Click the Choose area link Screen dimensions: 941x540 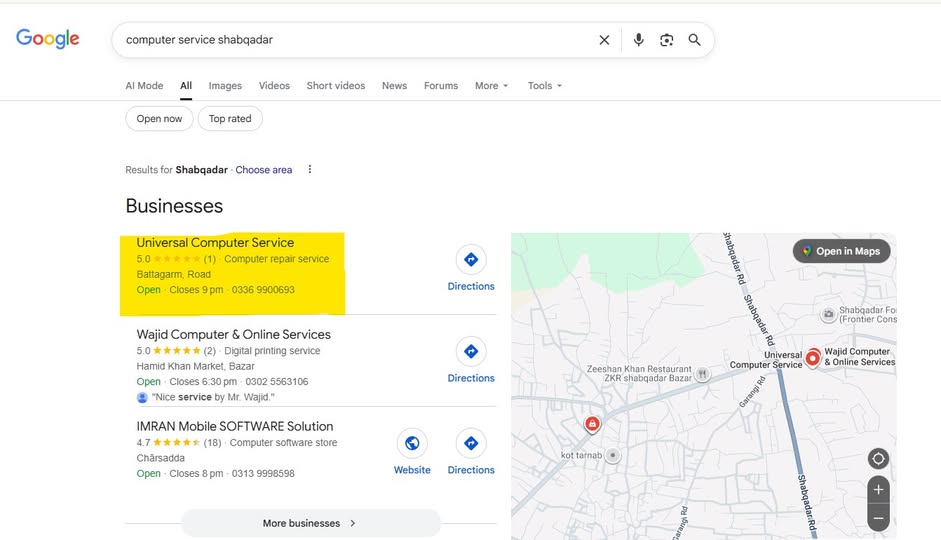[264, 170]
